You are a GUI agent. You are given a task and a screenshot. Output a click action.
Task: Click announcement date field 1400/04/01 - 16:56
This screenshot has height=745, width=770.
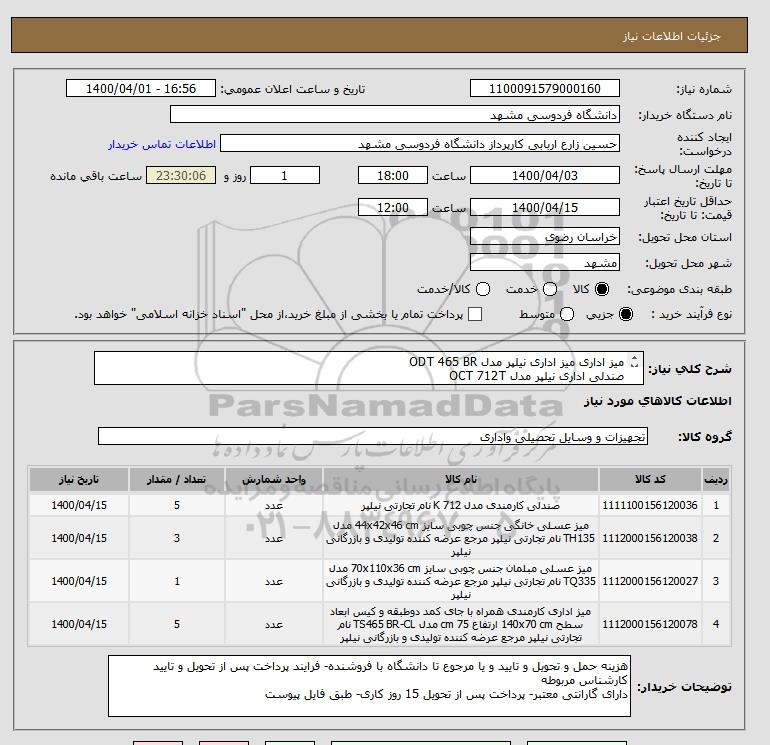point(141,88)
